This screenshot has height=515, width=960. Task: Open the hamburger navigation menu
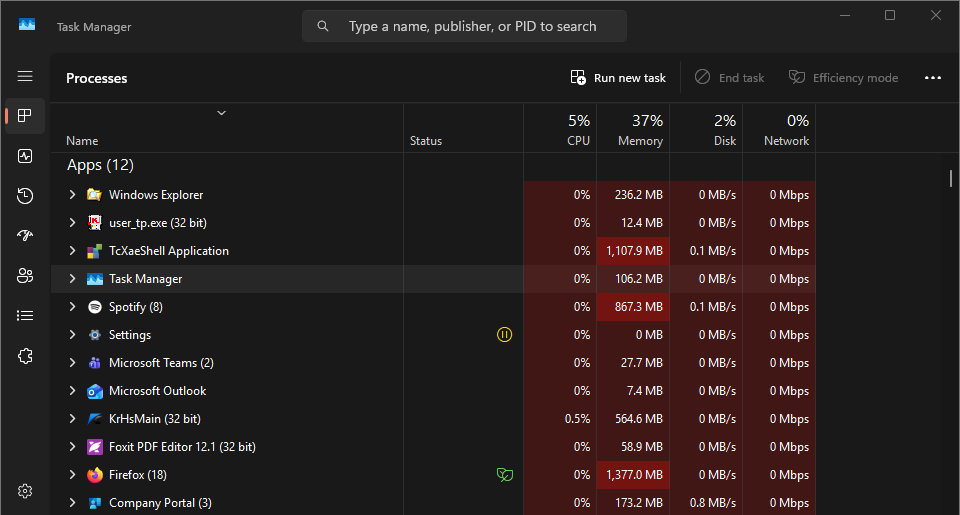click(x=25, y=76)
